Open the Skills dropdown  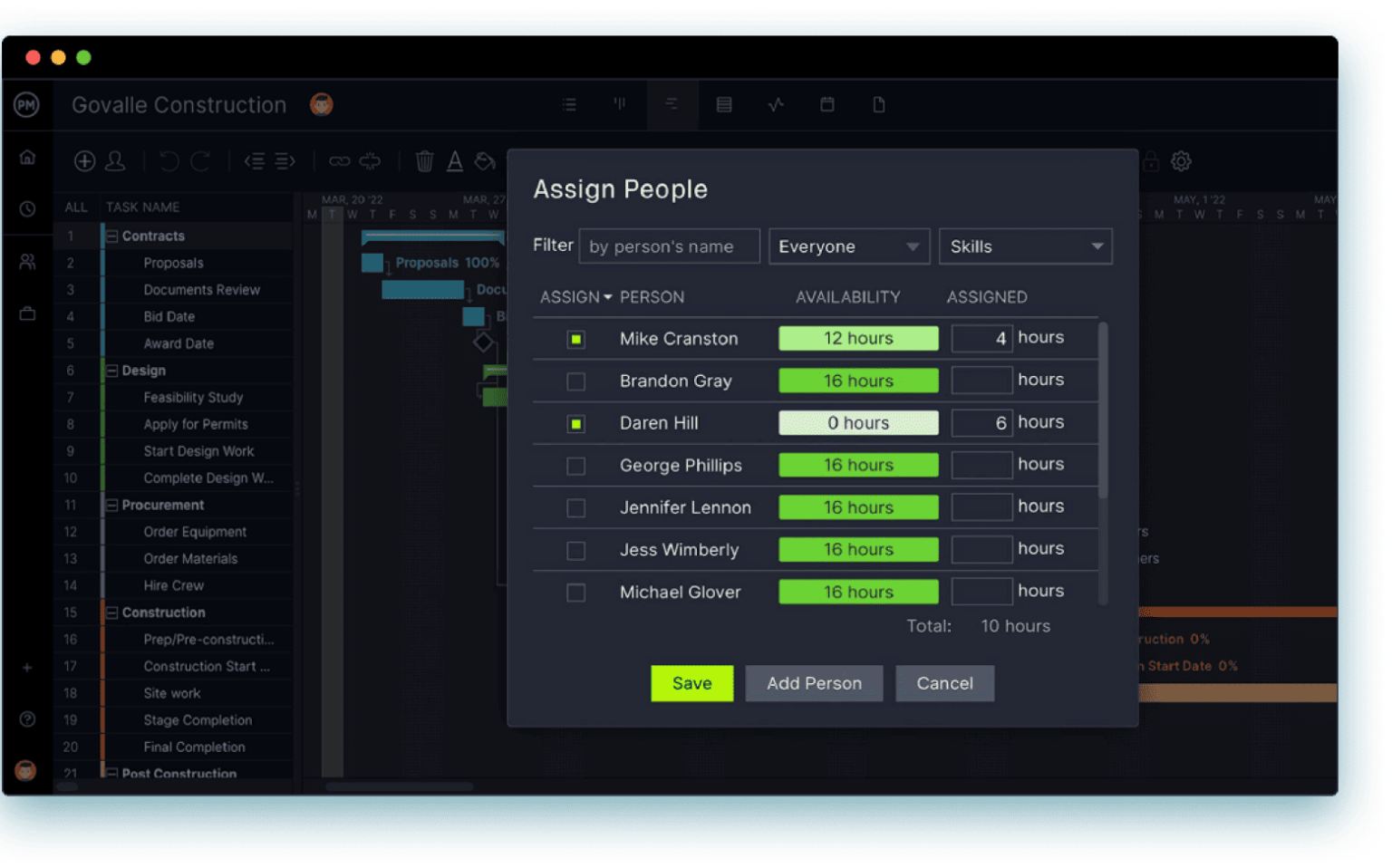pos(1025,246)
